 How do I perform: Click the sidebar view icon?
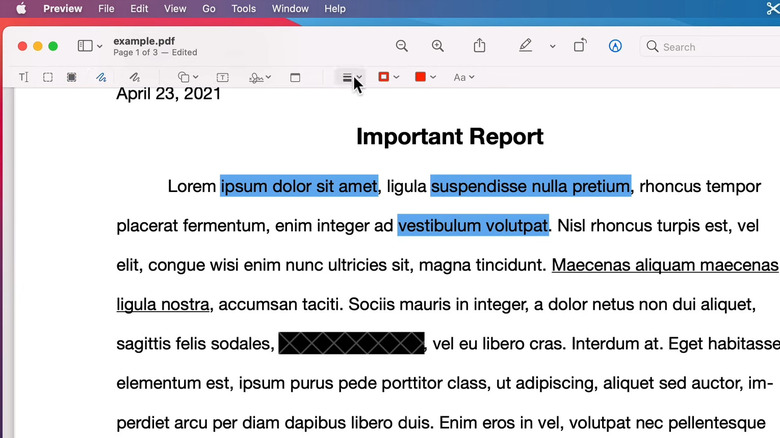pyautogui.click(x=85, y=46)
